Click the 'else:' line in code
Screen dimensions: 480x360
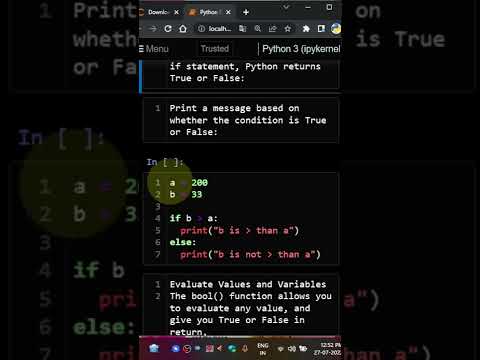click(183, 242)
